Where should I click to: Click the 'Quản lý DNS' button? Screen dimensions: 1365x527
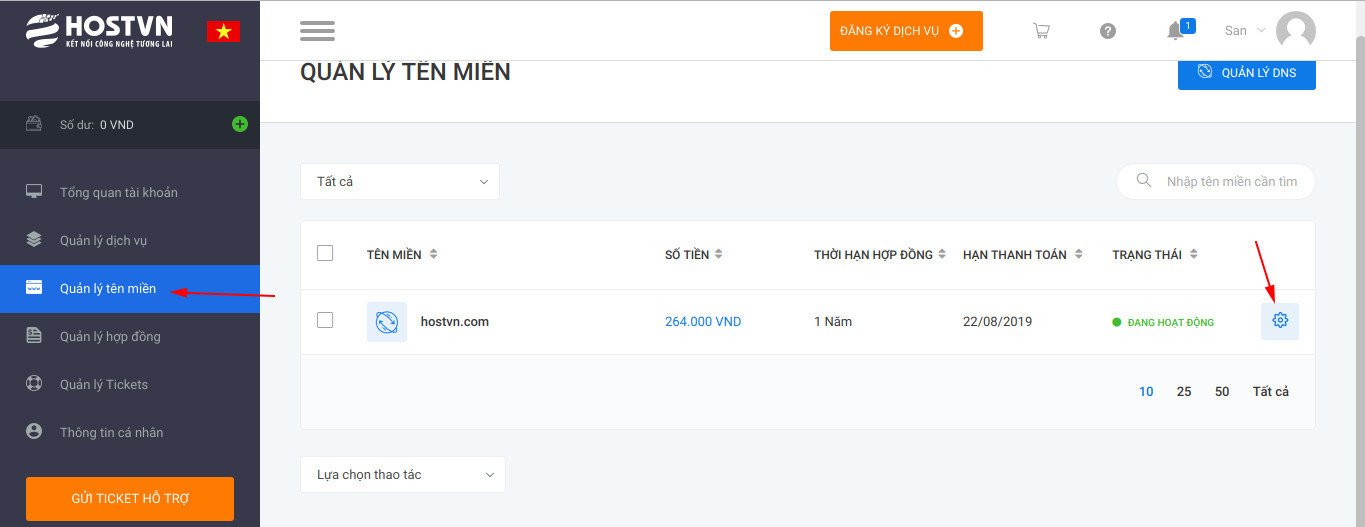click(1246, 73)
